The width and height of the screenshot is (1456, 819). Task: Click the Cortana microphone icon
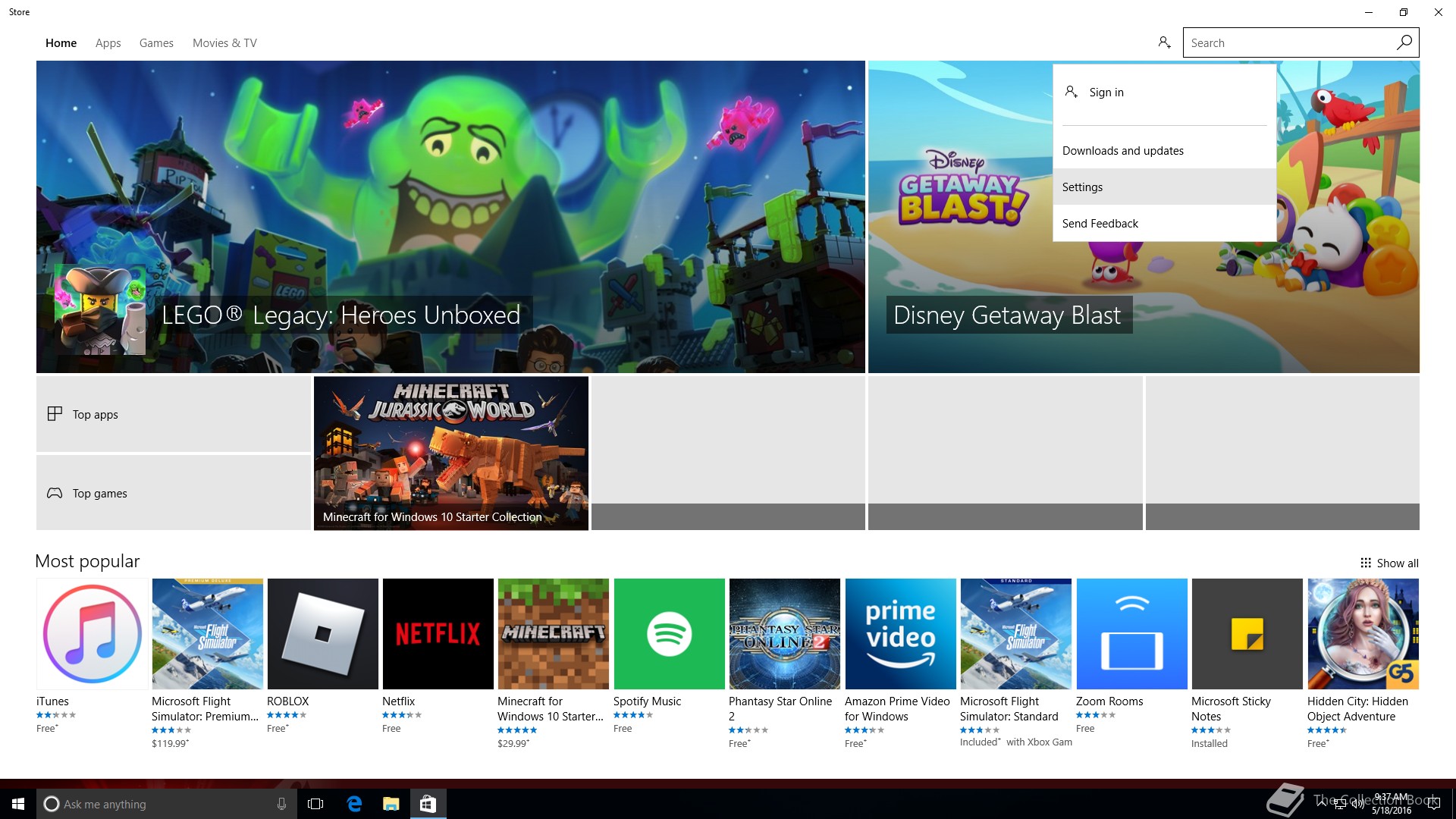pos(281,804)
